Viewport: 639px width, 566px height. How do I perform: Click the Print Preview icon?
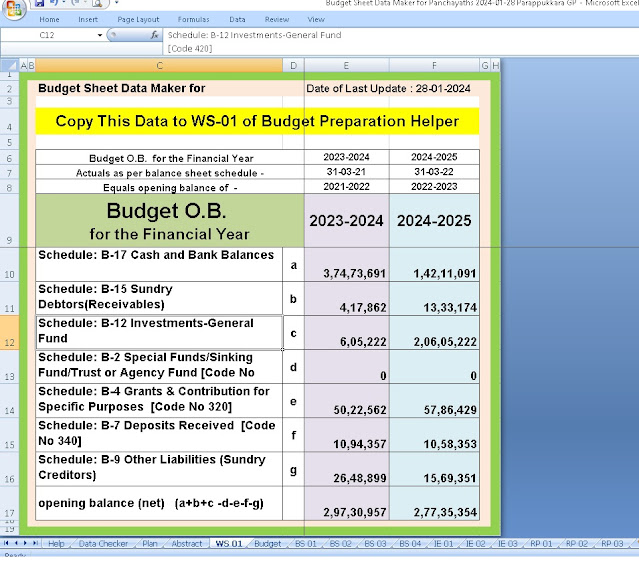point(97,4)
